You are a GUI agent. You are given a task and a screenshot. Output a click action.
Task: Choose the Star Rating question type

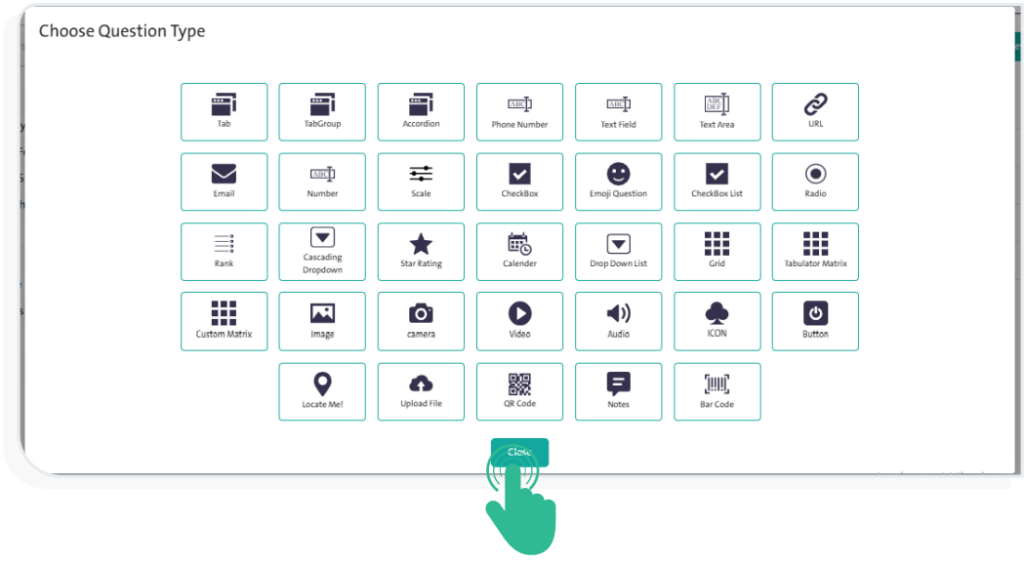point(421,252)
